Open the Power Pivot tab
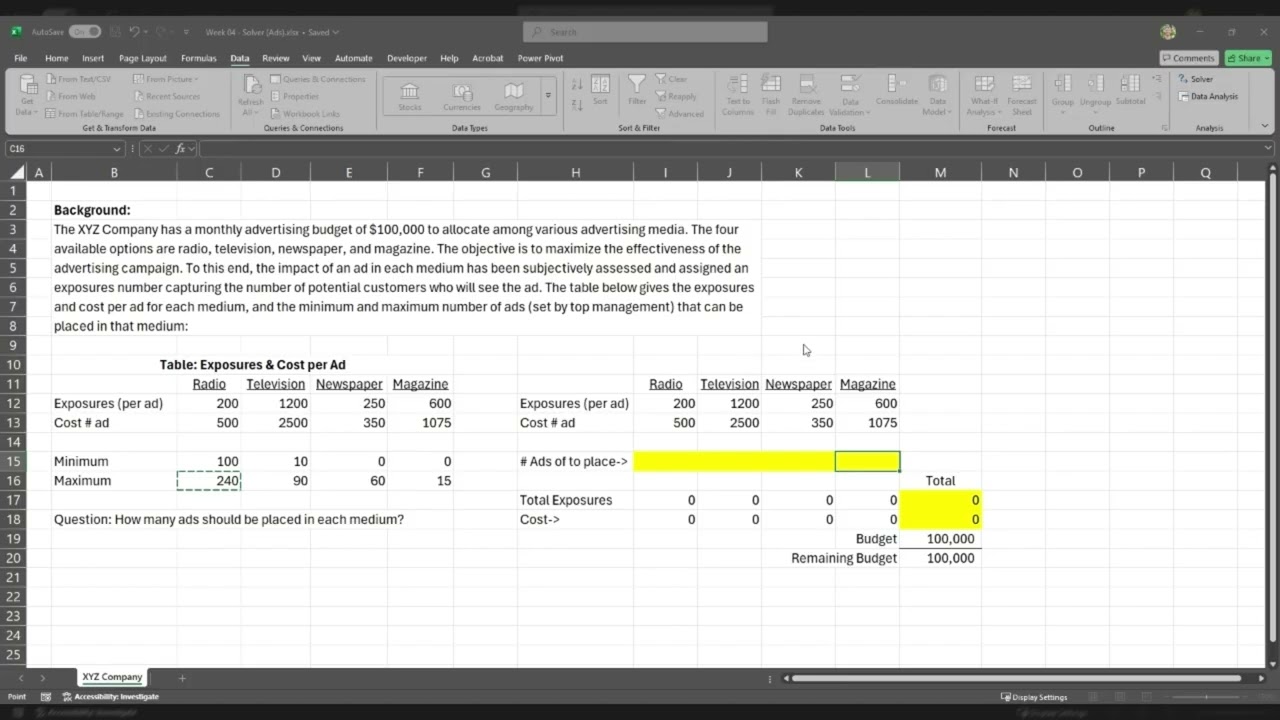 (540, 58)
